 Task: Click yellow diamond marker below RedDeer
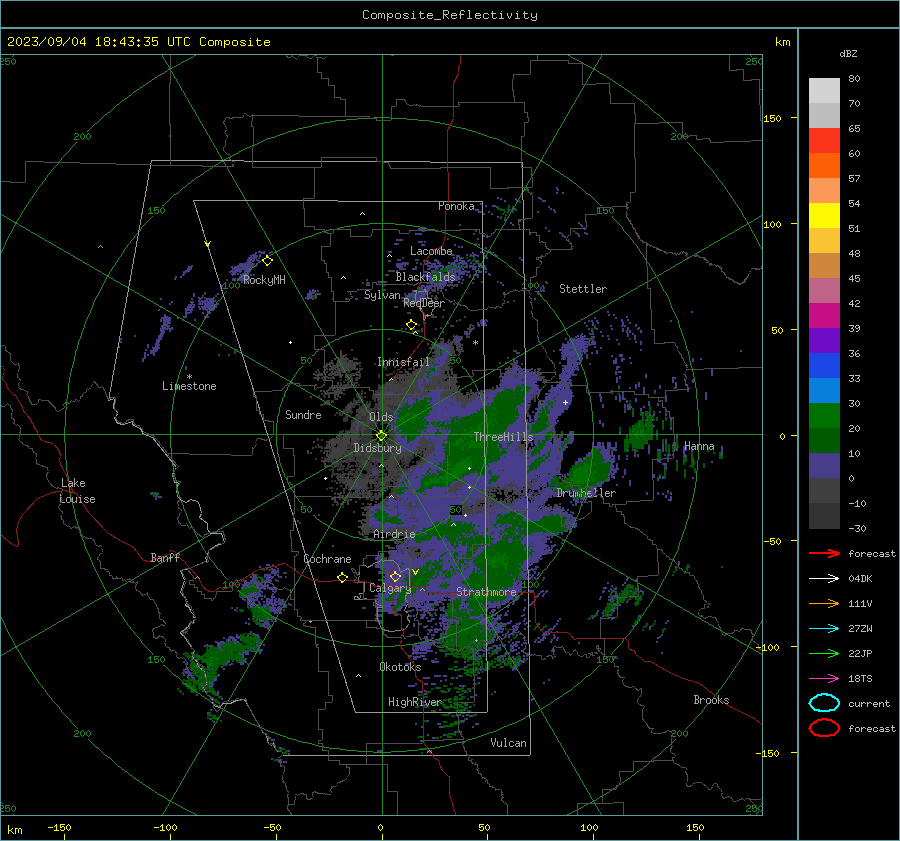point(411,325)
